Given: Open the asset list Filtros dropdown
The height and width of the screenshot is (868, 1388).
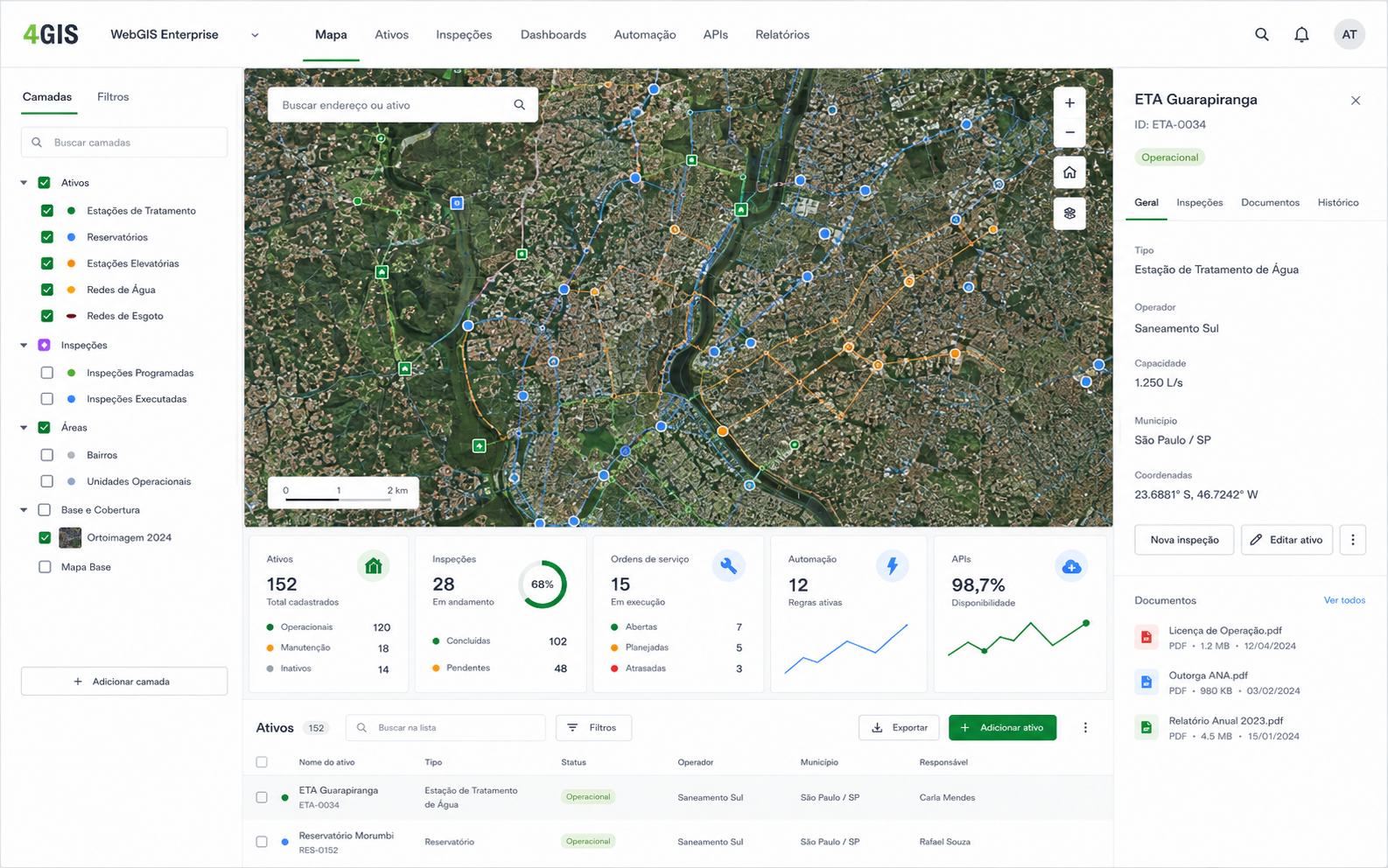Looking at the screenshot, I should click(x=593, y=728).
